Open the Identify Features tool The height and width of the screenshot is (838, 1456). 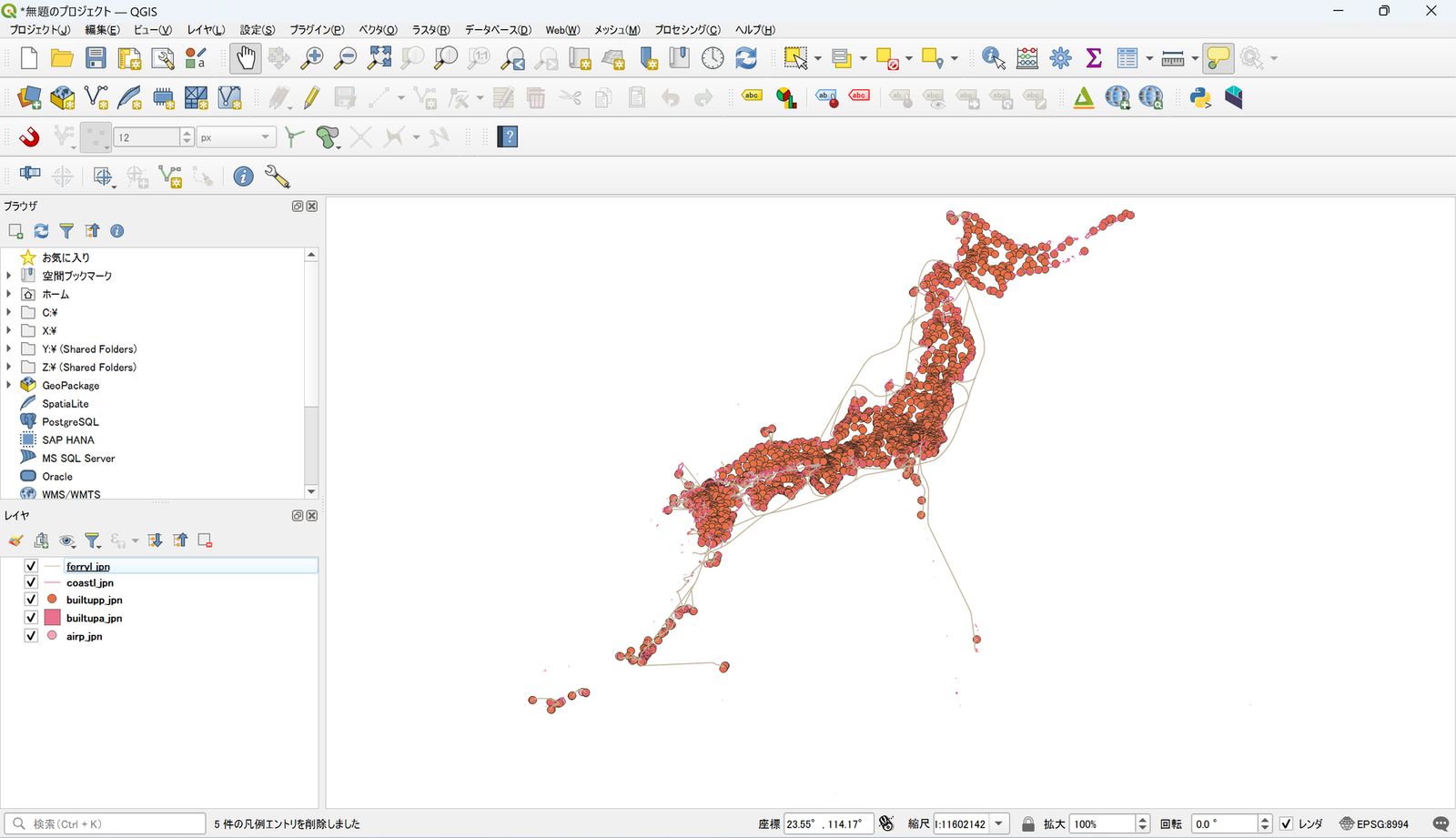[x=994, y=58]
